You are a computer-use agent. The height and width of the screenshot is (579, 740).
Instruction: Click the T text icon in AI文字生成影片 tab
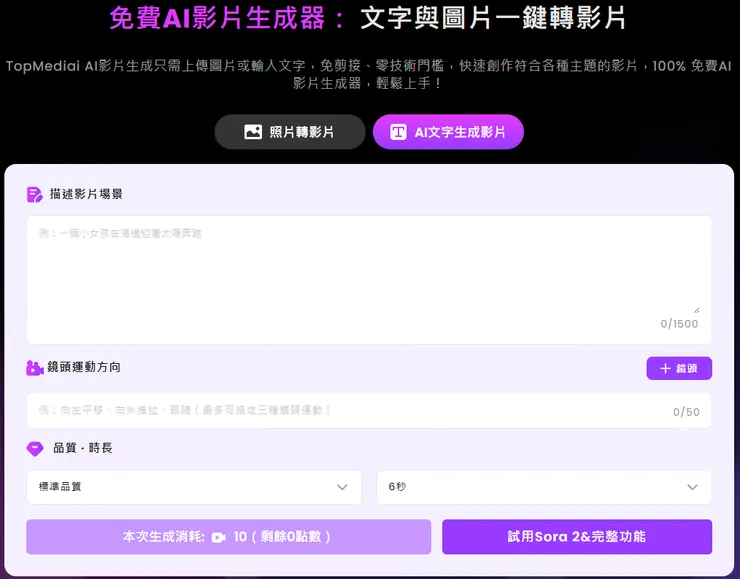(398, 132)
